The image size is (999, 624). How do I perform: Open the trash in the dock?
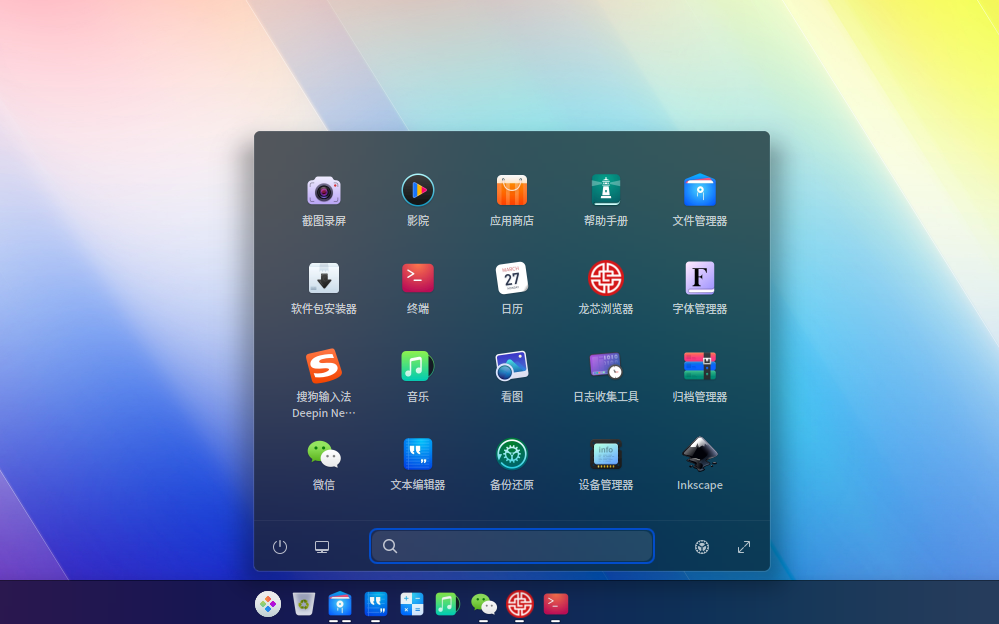pyautogui.click(x=304, y=604)
